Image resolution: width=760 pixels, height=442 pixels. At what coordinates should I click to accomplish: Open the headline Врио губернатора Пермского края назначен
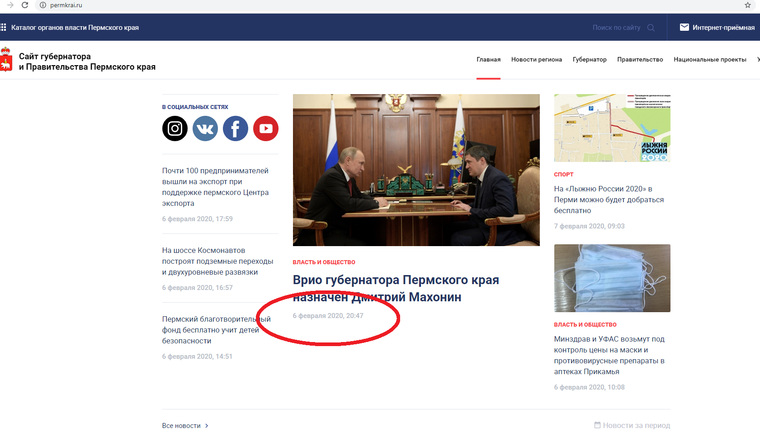396,288
